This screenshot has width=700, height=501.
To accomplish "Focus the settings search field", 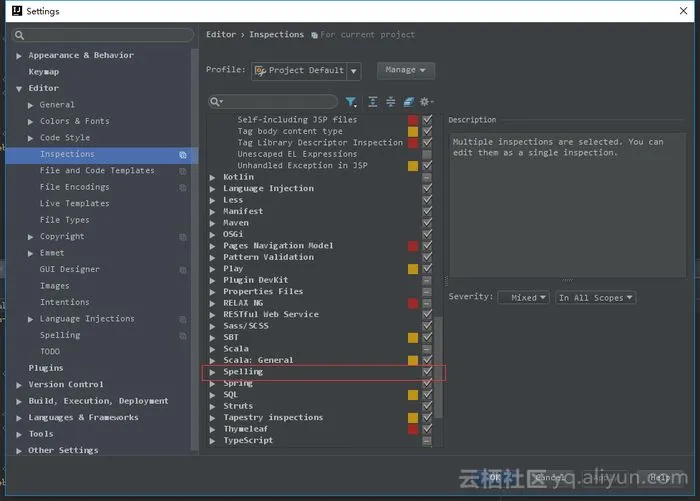I will [103, 35].
